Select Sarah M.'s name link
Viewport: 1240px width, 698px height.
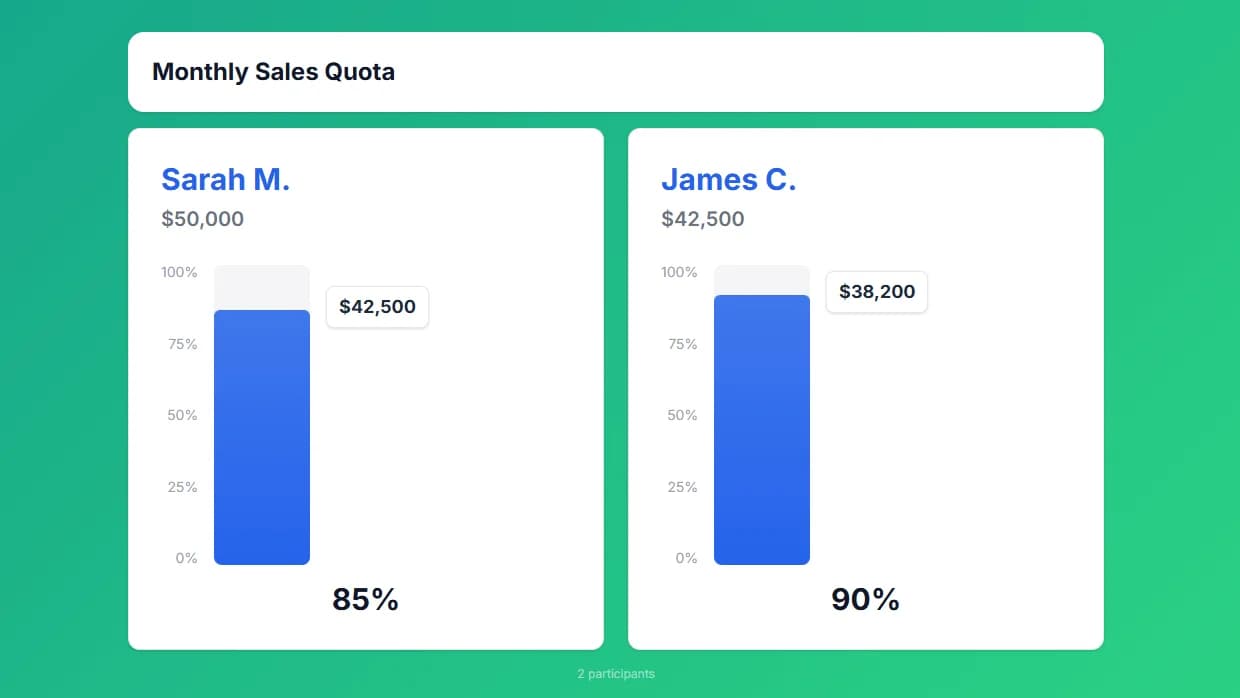(225, 179)
